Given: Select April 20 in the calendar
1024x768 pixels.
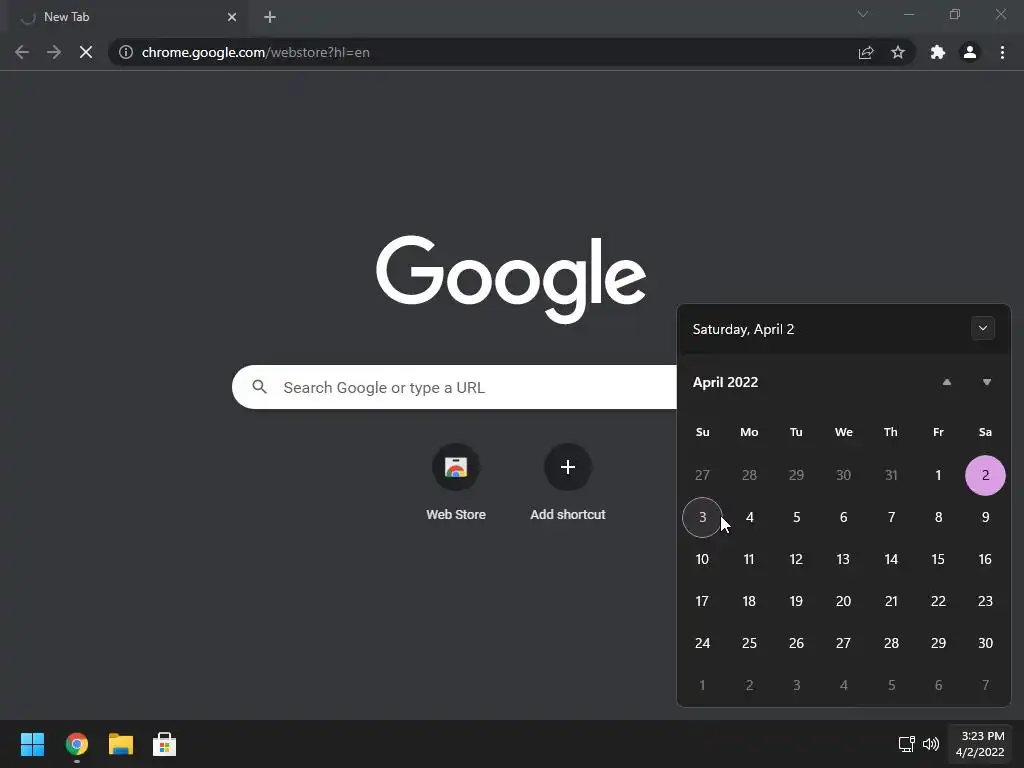Looking at the screenshot, I should tap(843, 601).
